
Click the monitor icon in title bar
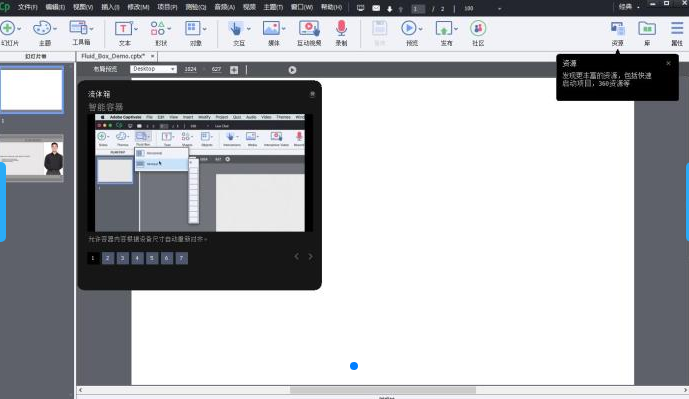tap(360, 8)
